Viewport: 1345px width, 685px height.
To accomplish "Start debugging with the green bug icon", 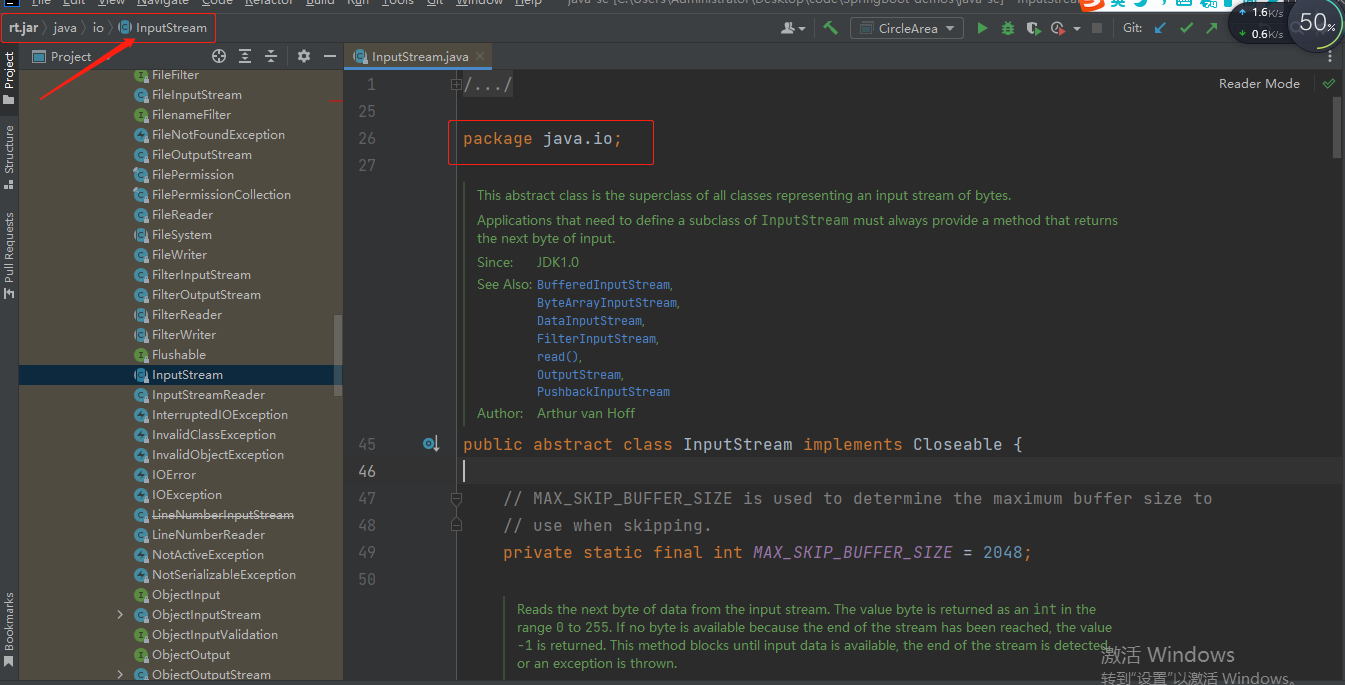I will pyautogui.click(x=1008, y=28).
